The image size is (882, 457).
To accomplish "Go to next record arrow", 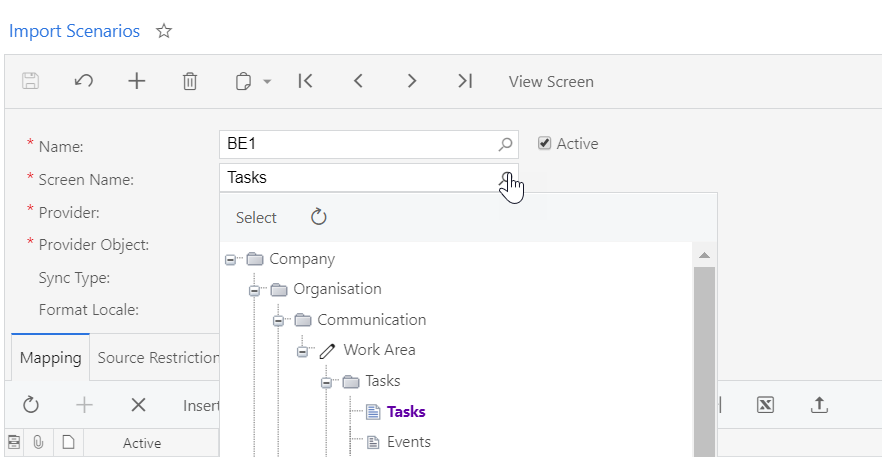I will pyautogui.click(x=411, y=82).
